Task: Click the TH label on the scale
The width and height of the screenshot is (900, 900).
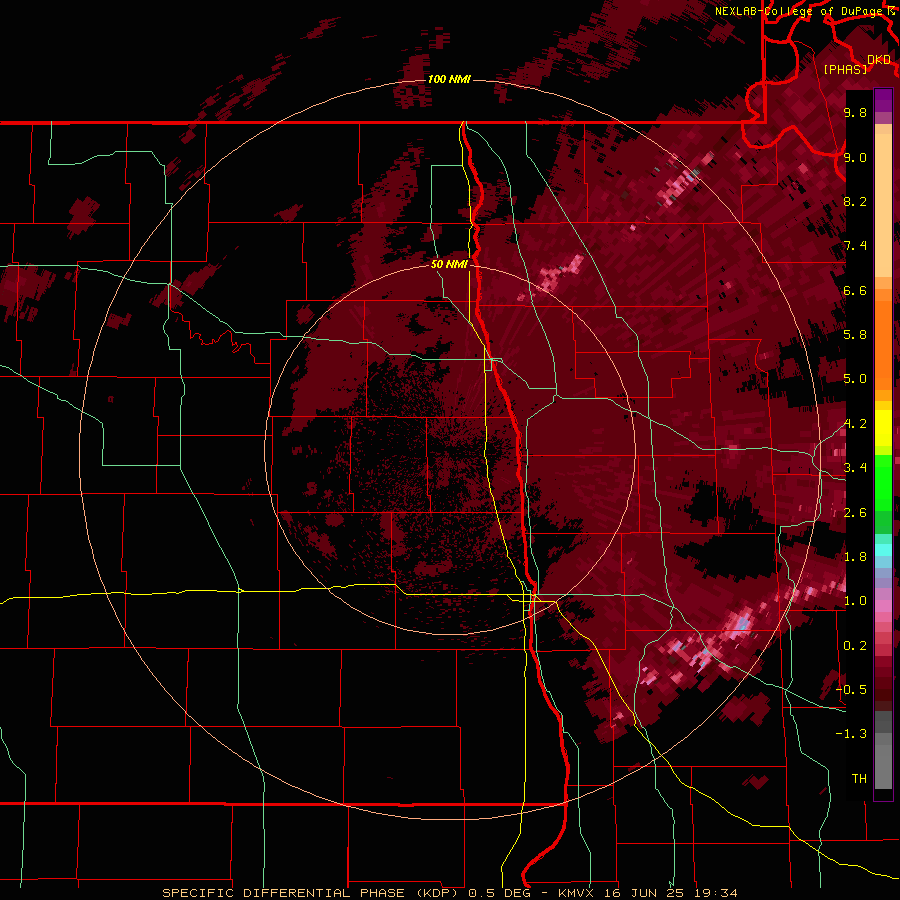Action: click(x=859, y=779)
